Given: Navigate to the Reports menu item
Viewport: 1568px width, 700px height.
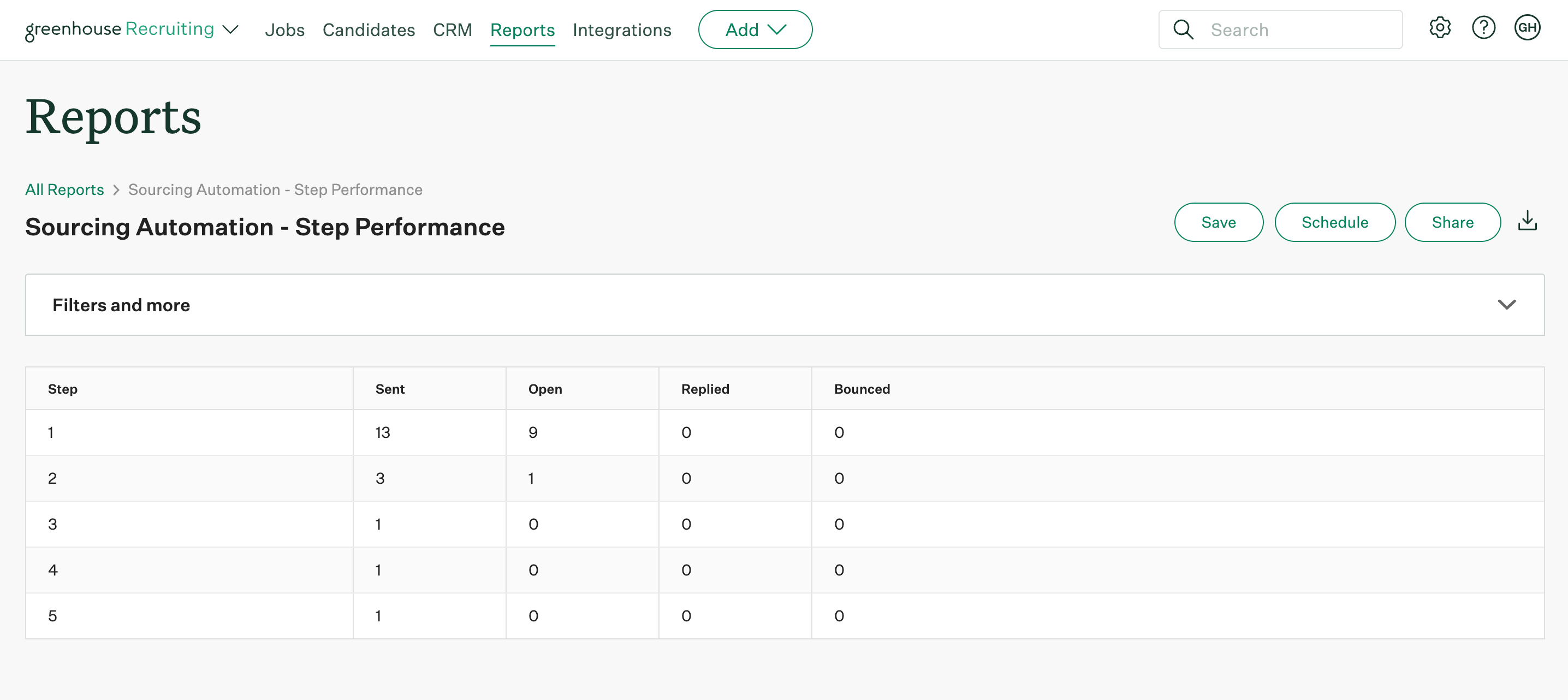Looking at the screenshot, I should [x=522, y=28].
